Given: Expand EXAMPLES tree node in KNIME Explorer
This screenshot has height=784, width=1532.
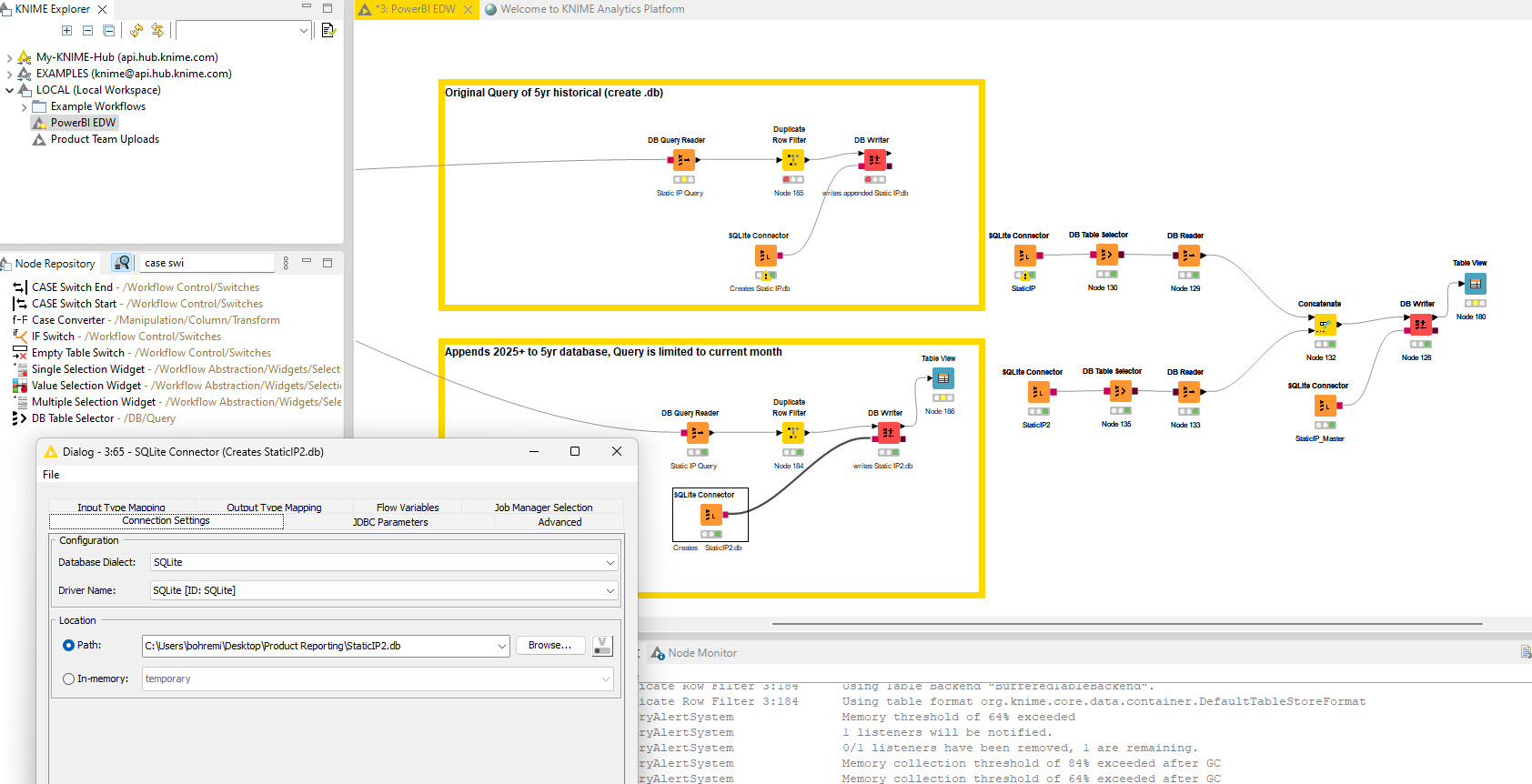Looking at the screenshot, I should pyautogui.click(x=9, y=74).
